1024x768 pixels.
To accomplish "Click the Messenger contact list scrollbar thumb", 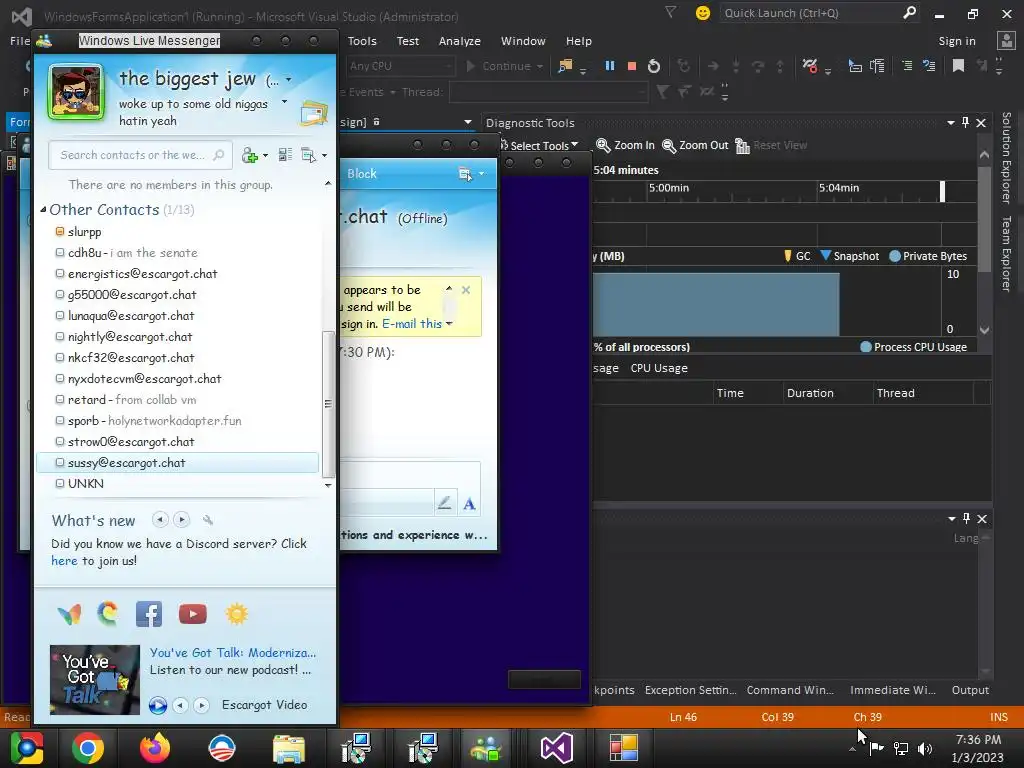I will 328,405.
